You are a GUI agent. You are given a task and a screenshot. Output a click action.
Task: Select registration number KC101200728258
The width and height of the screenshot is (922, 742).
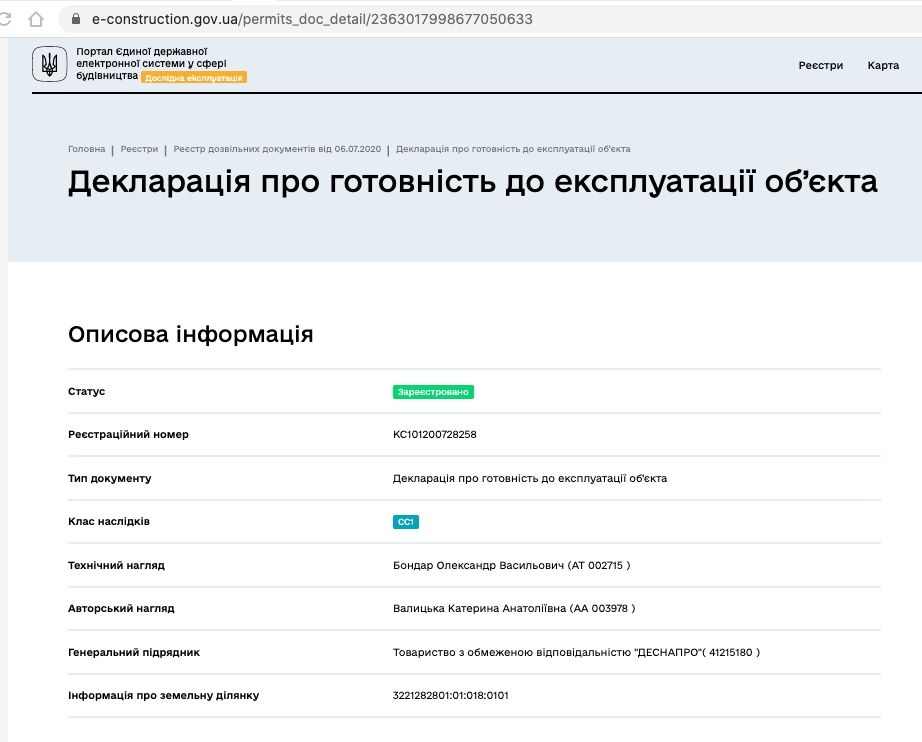pos(435,434)
